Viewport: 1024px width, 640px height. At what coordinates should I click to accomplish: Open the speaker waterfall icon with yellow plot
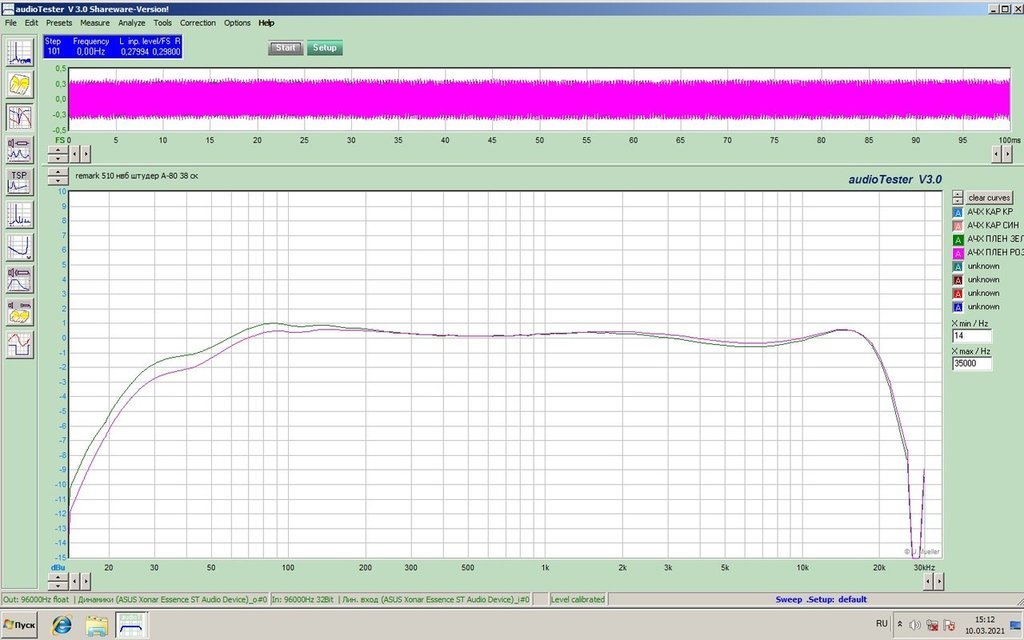pyautogui.click(x=20, y=312)
